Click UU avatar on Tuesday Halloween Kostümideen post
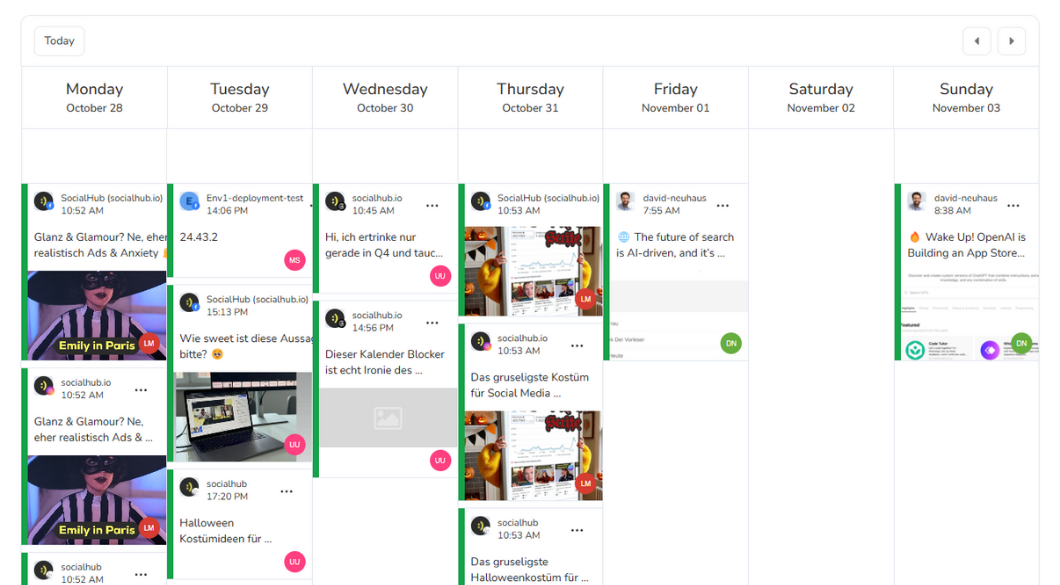Image resolution: width=1060 pixels, height=585 pixels. pyautogui.click(x=294, y=561)
